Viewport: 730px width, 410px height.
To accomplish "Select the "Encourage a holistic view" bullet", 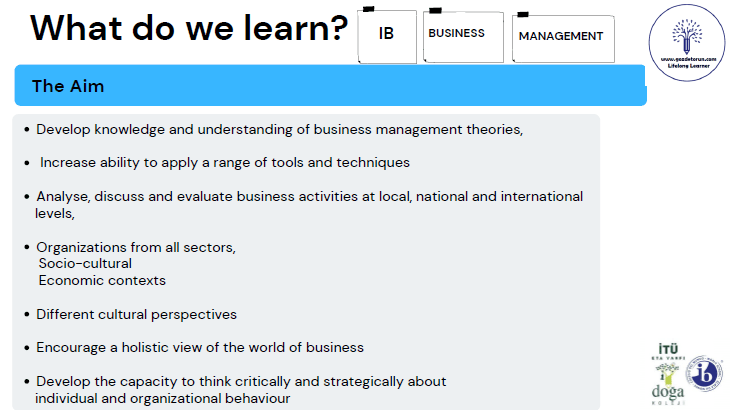I will pos(199,347).
